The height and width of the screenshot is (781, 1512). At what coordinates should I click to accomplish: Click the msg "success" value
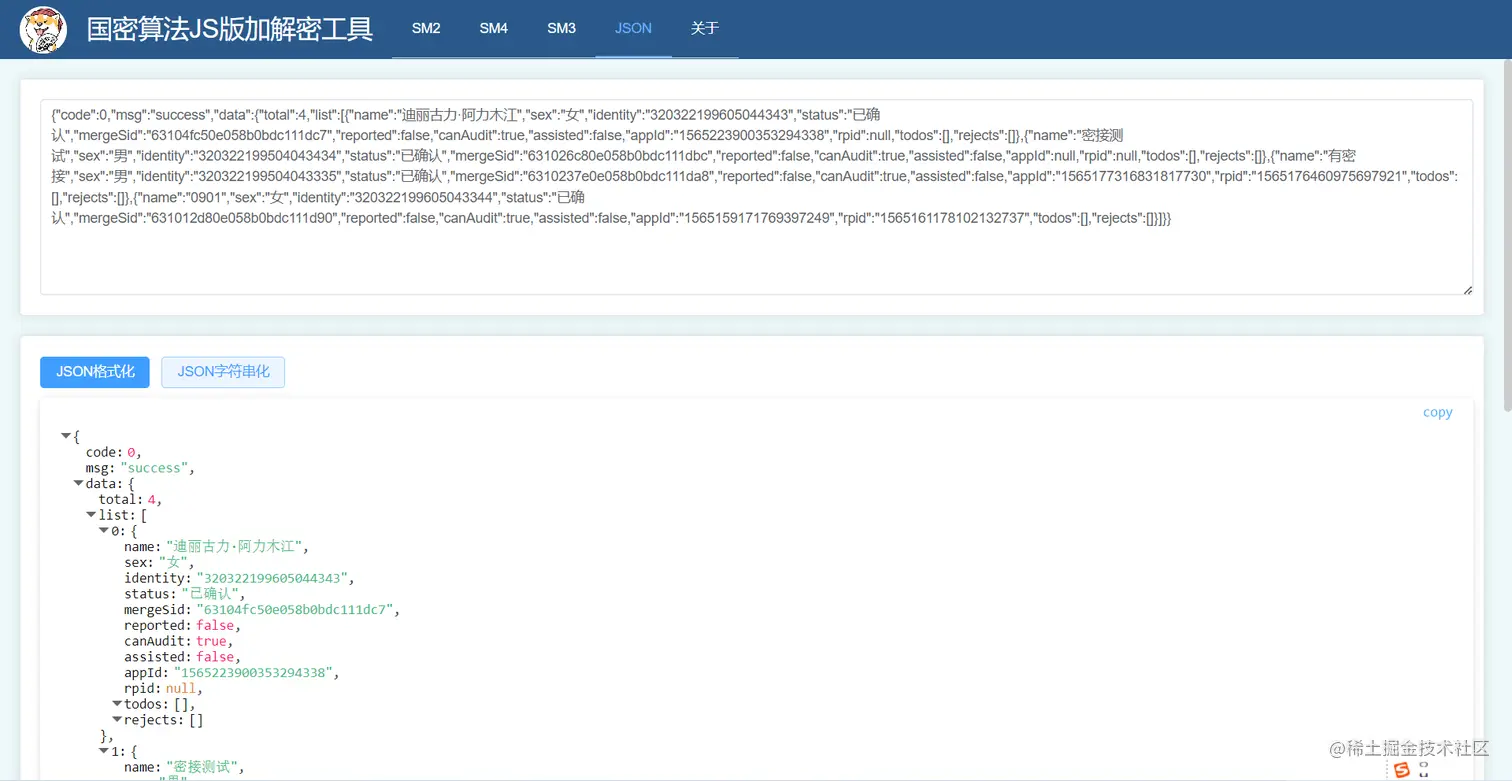pyautogui.click(x=154, y=468)
